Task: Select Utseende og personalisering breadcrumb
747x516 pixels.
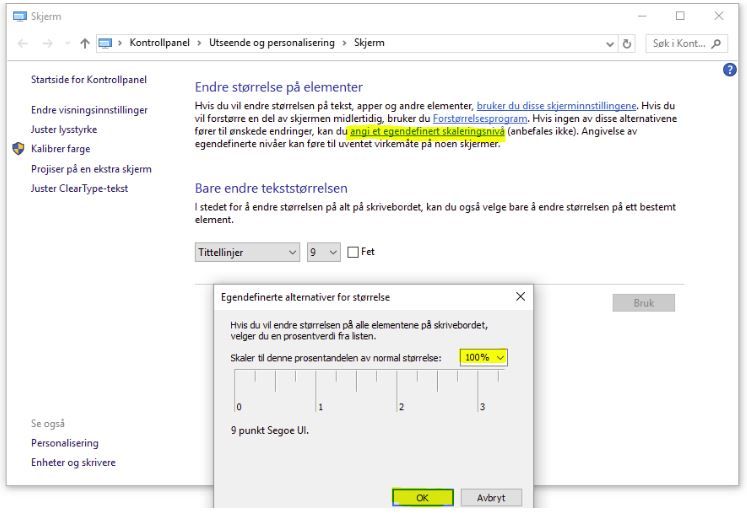Action: tap(272, 43)
